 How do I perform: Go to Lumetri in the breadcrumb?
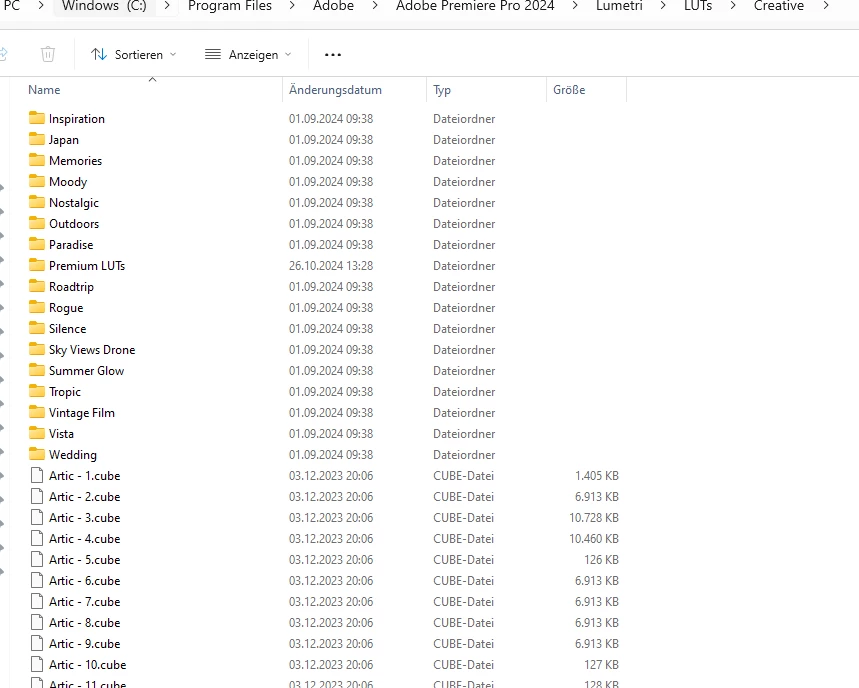pos(619,6)
